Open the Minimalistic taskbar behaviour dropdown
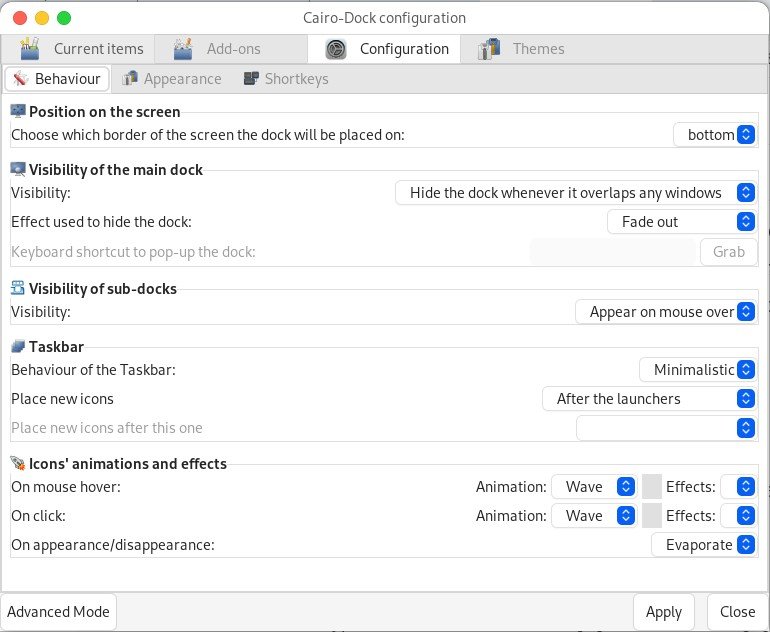770x632 pixels. point(697,369)
